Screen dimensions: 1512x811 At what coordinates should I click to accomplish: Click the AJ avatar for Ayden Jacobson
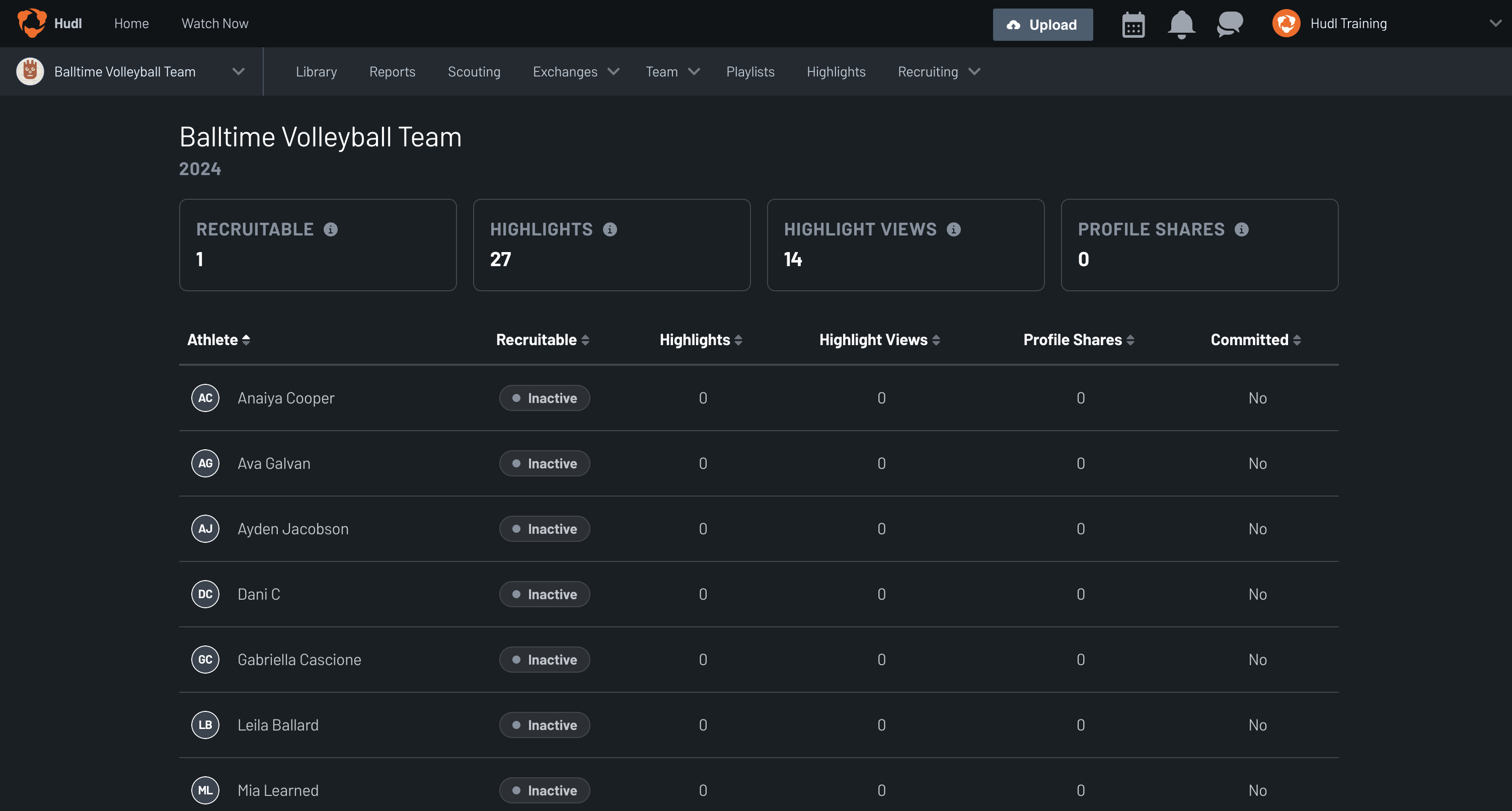[205, 529]
